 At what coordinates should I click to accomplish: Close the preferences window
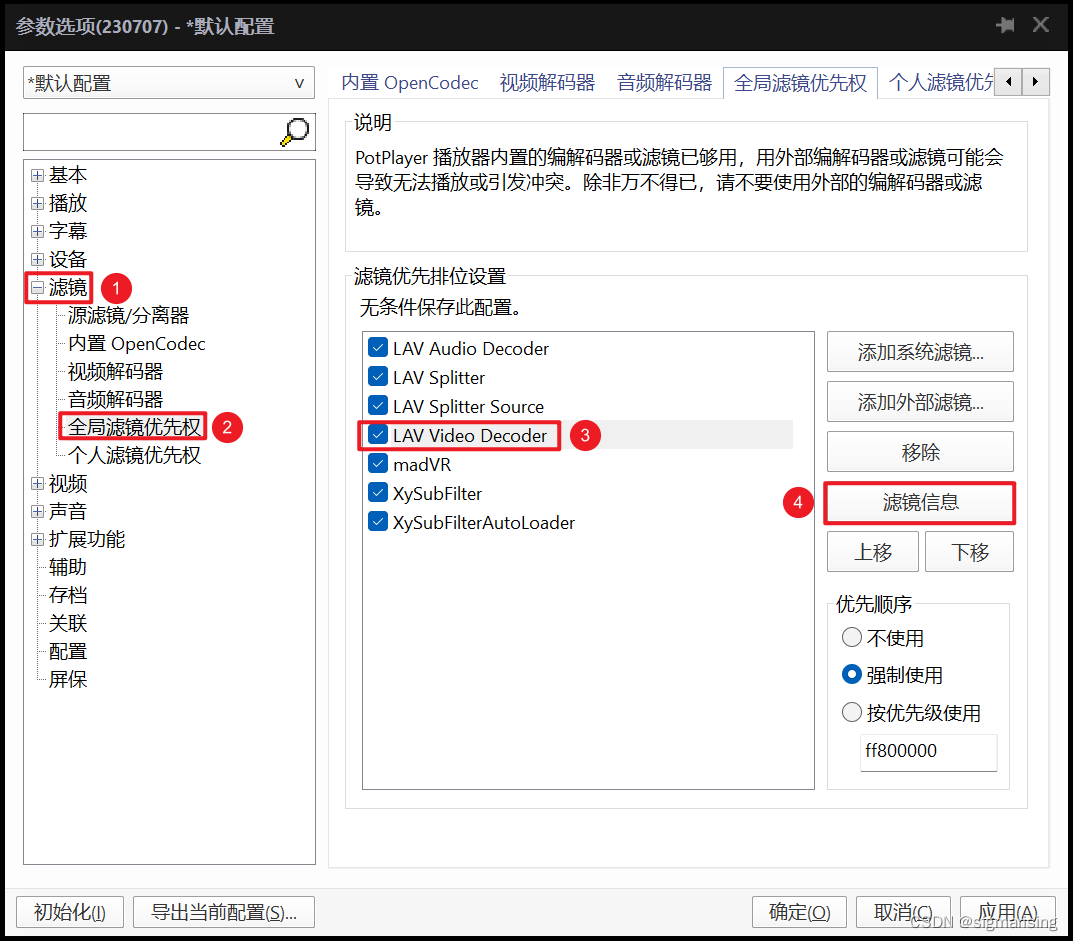point(1041,25)
